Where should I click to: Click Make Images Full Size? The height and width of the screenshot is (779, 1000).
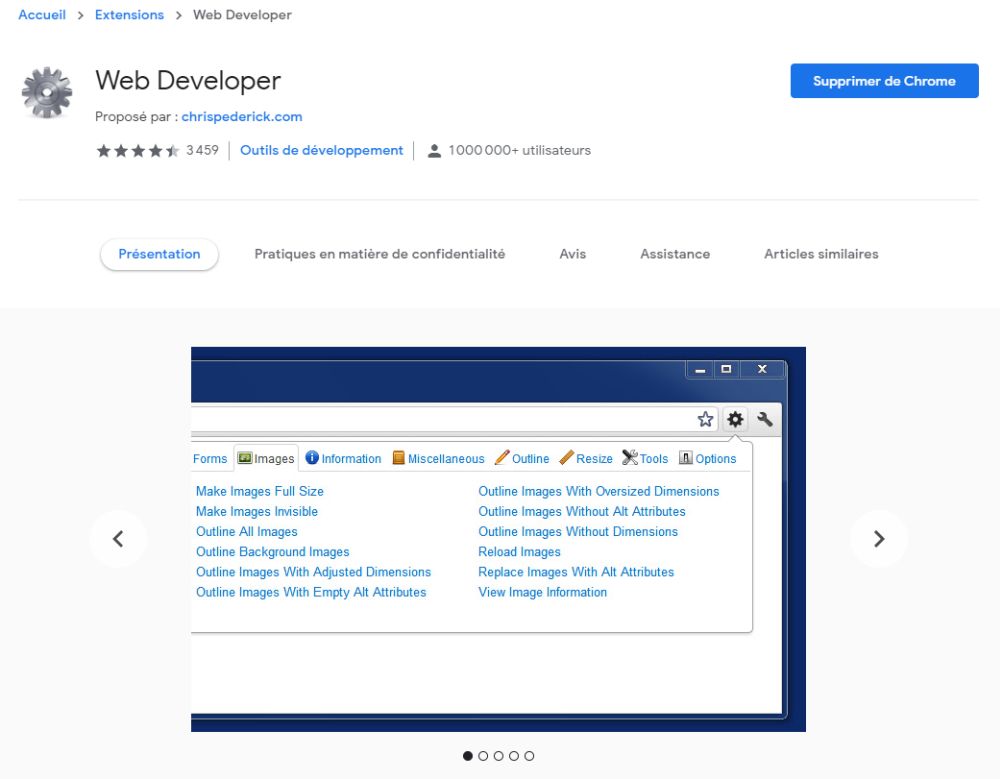coord(260,491)
